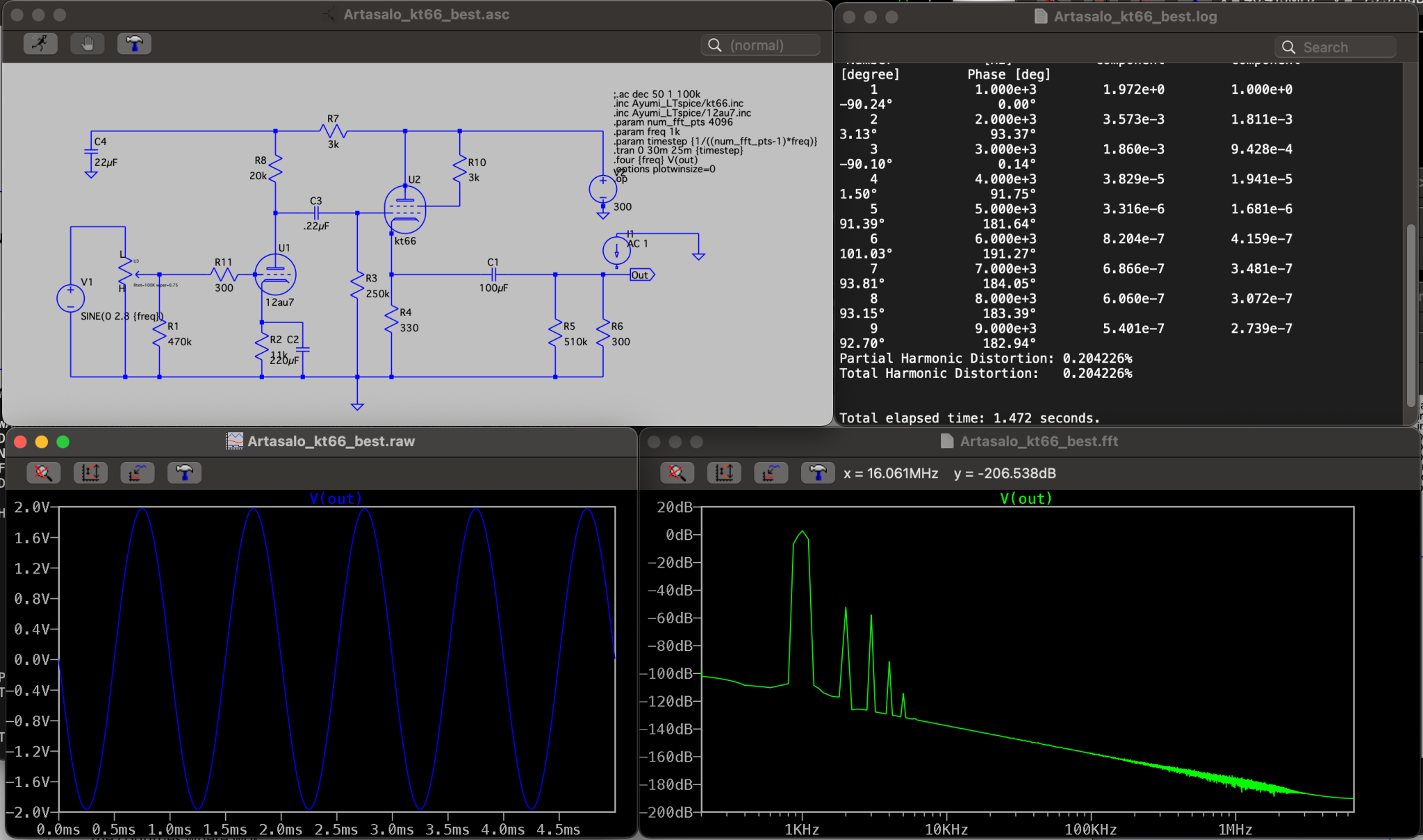
Task: Select the V1 sine voltage source symbol
Action: click(x=70, y=298)
